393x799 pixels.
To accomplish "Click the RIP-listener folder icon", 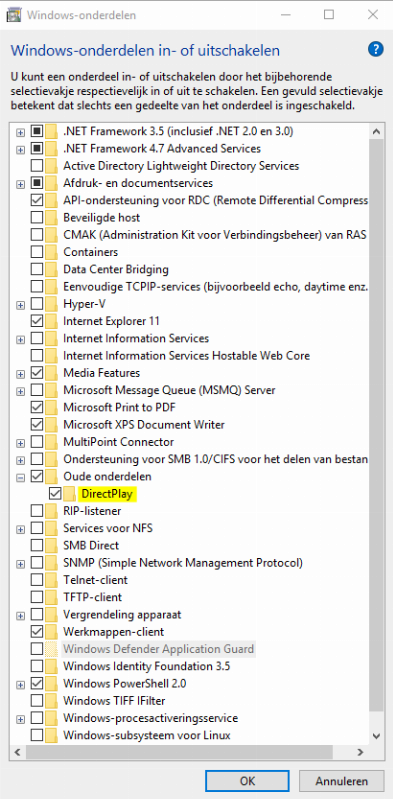I will [x=51, y=511].
